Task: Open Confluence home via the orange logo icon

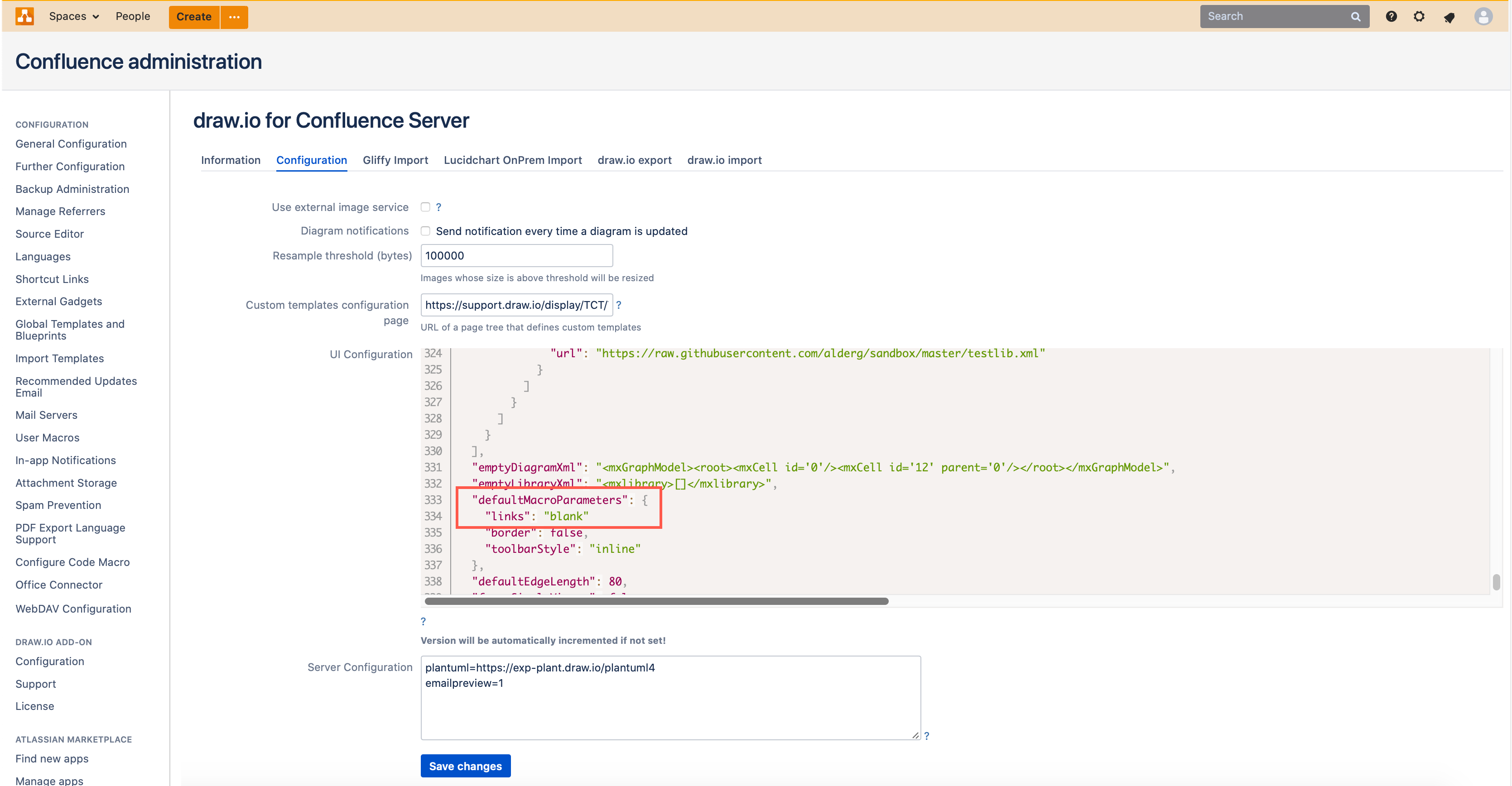Action: pyautogui.click(x=24, y=16)
